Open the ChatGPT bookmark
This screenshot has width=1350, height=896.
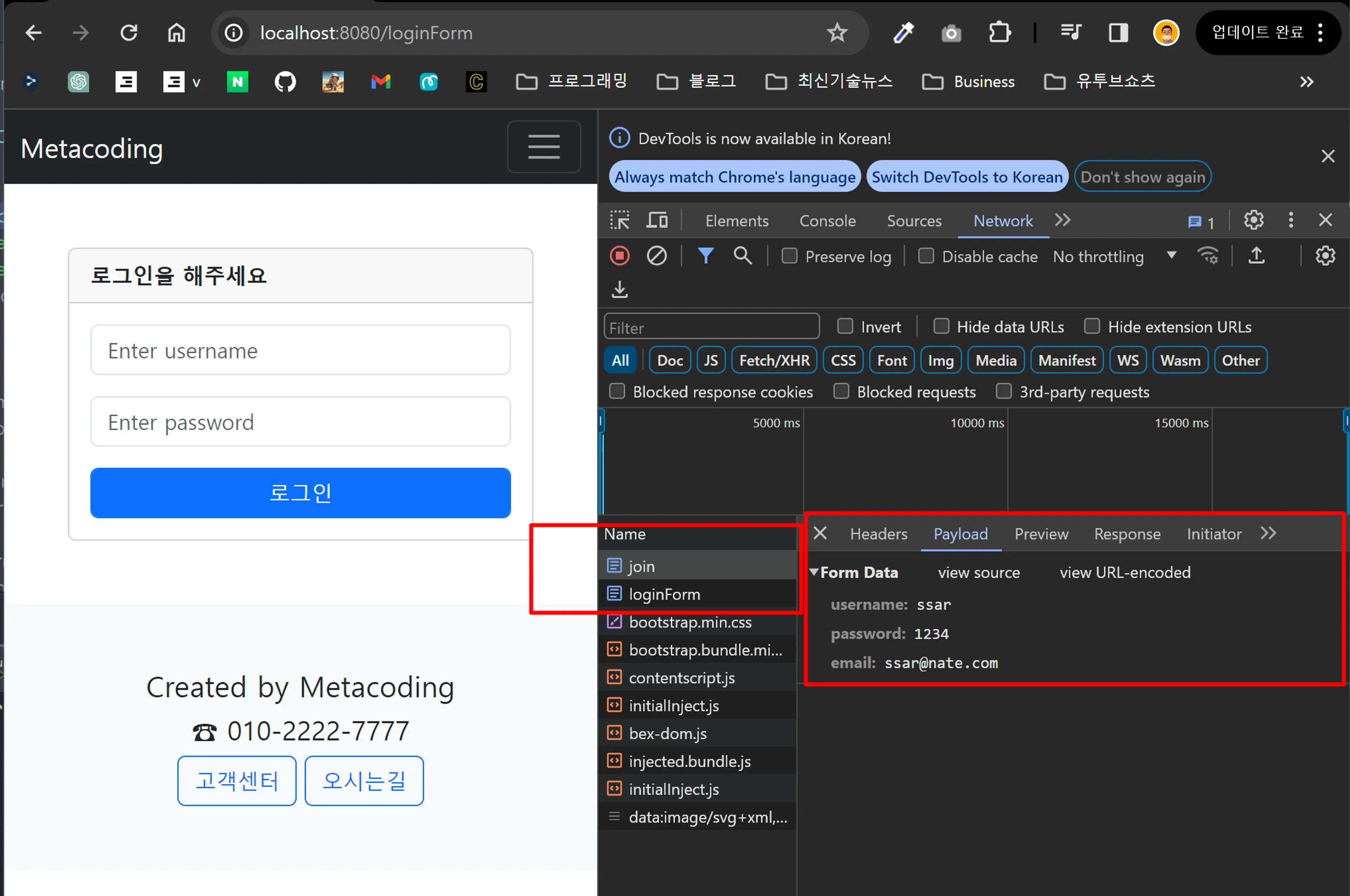78,82
